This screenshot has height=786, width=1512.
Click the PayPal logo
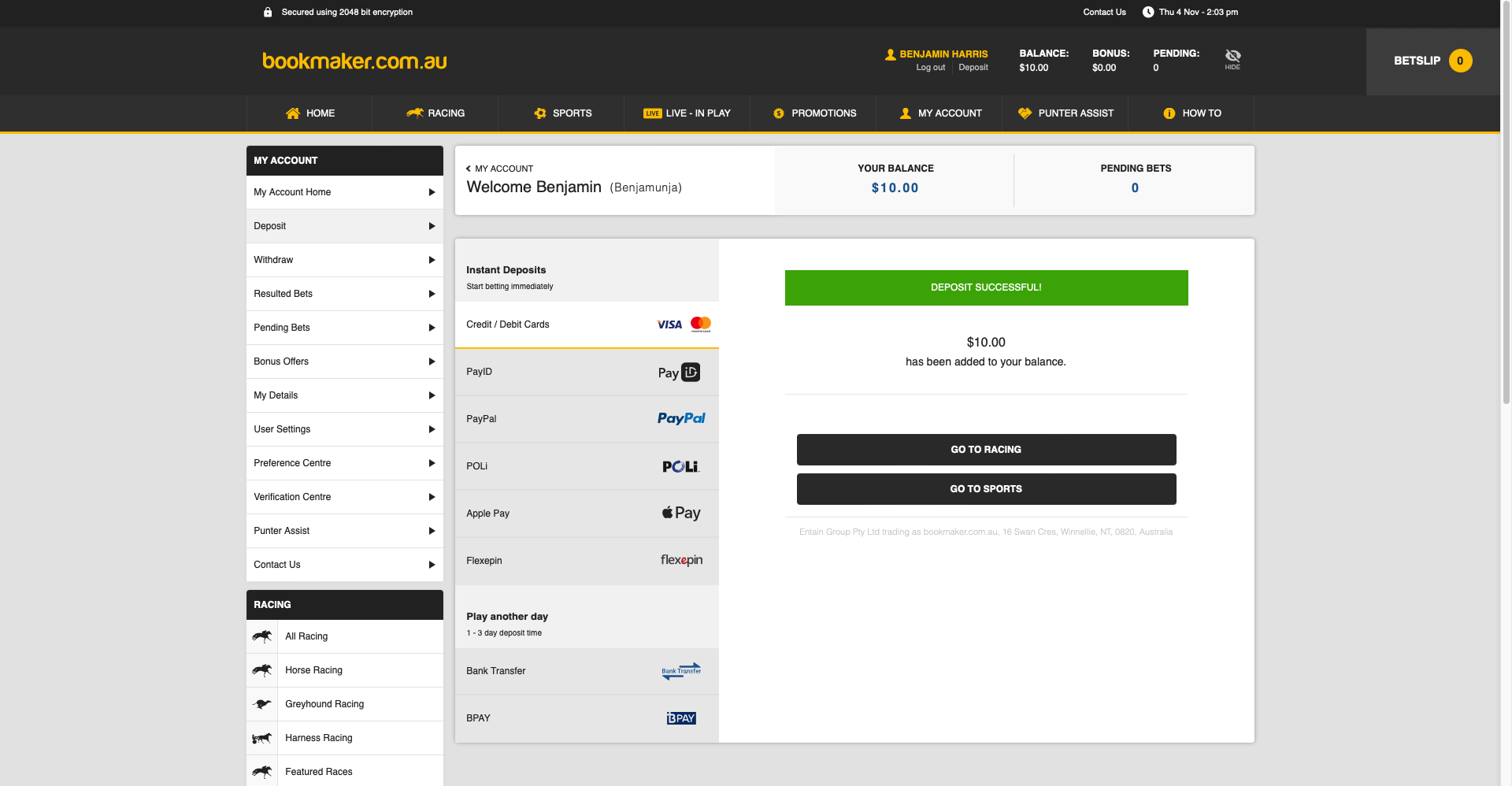[681, 418]
